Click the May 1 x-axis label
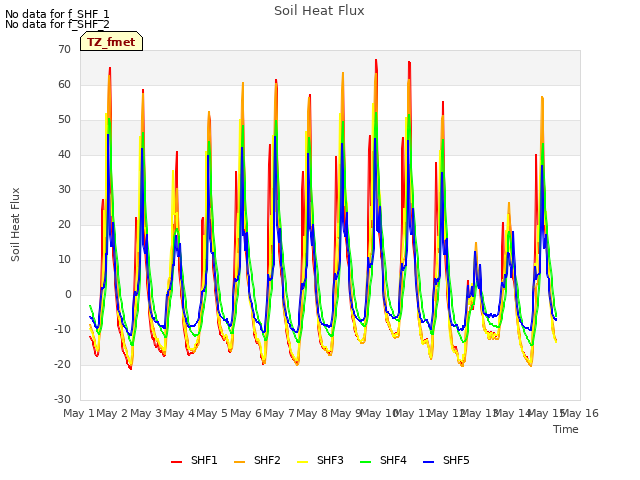The height and width of the screenshot is (480, 640). [x=79, y=413]
